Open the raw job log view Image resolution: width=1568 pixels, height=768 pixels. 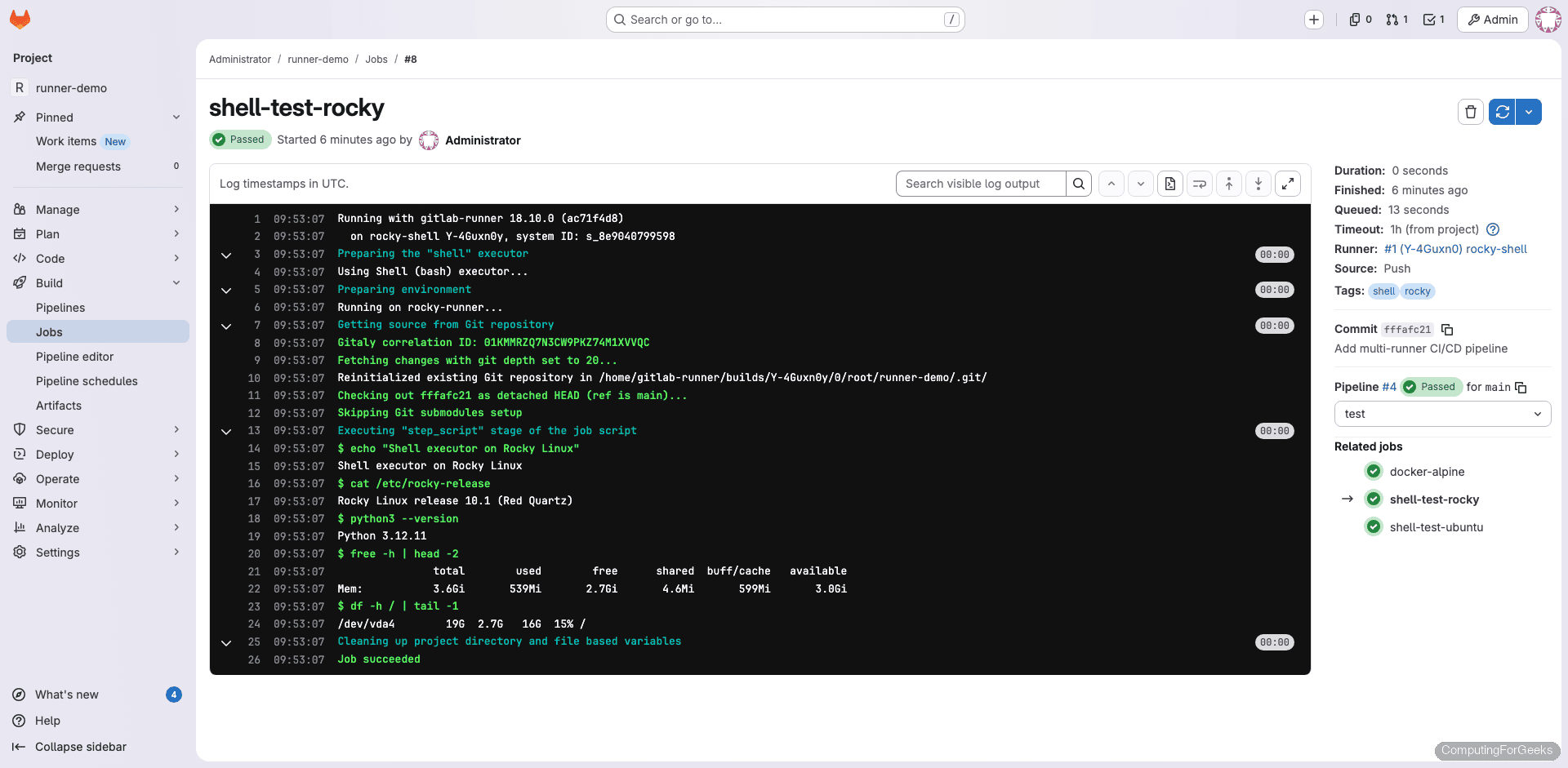(x=1170, y=183)
